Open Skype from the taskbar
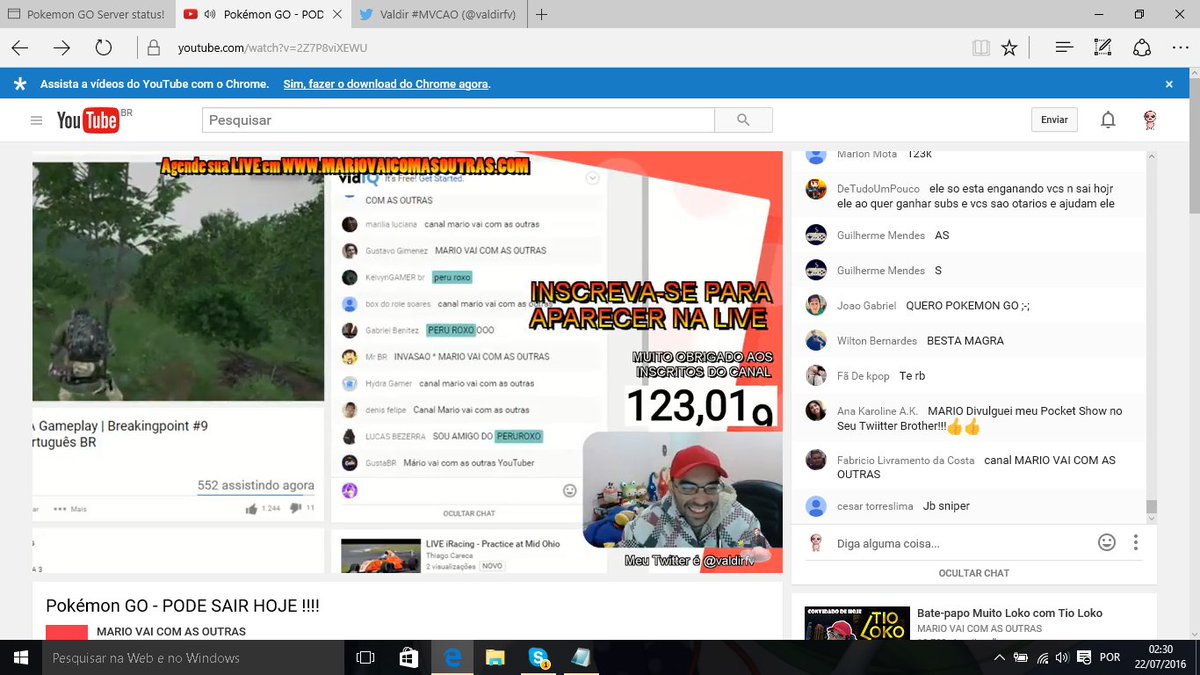 [x=539, y=658]
